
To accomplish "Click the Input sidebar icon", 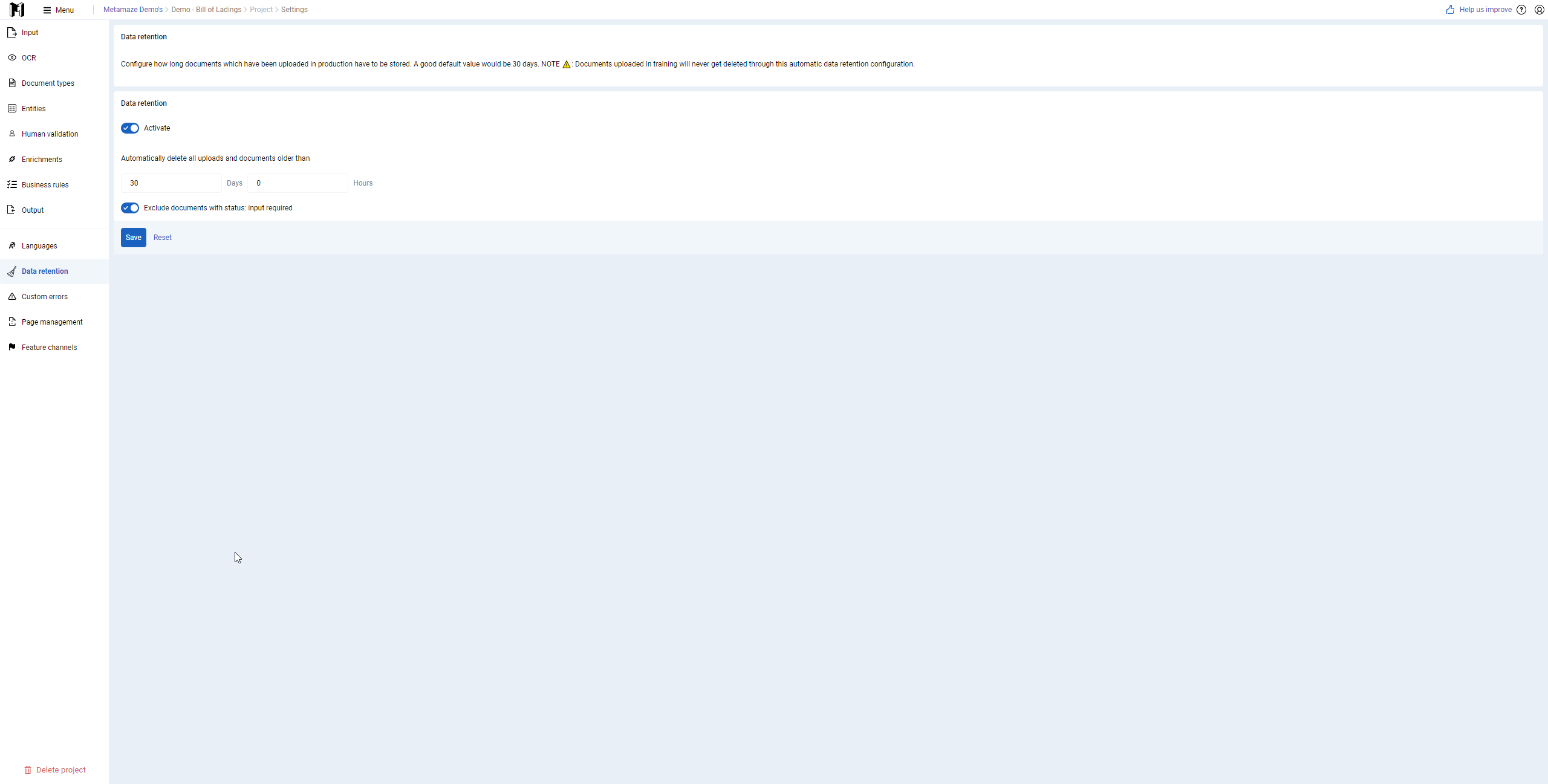I will (12, 33).
